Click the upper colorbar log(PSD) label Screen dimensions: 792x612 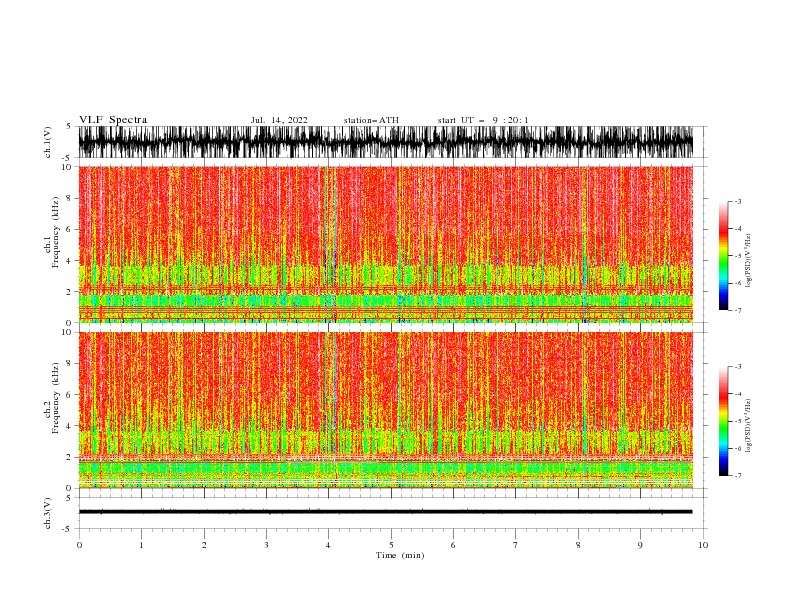(x=748, y=261)
